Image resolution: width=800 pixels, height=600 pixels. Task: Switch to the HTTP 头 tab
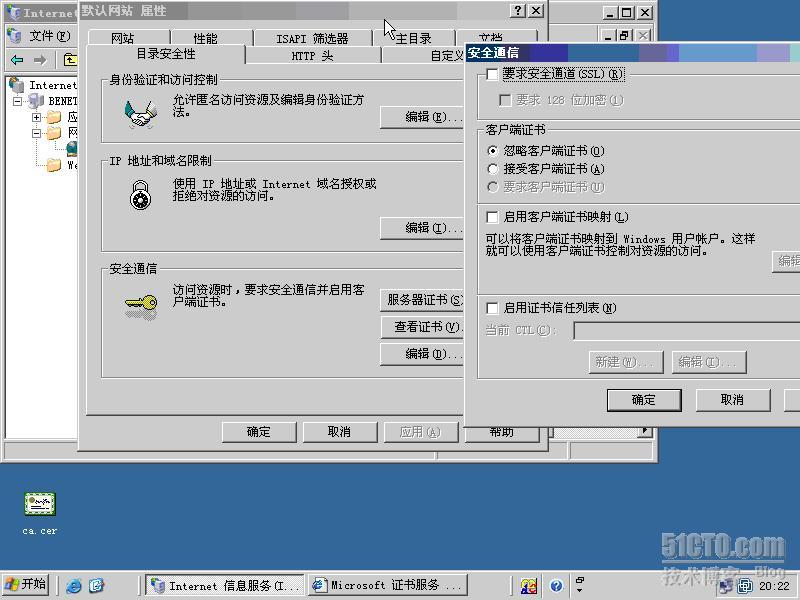[x=313, y=56]
